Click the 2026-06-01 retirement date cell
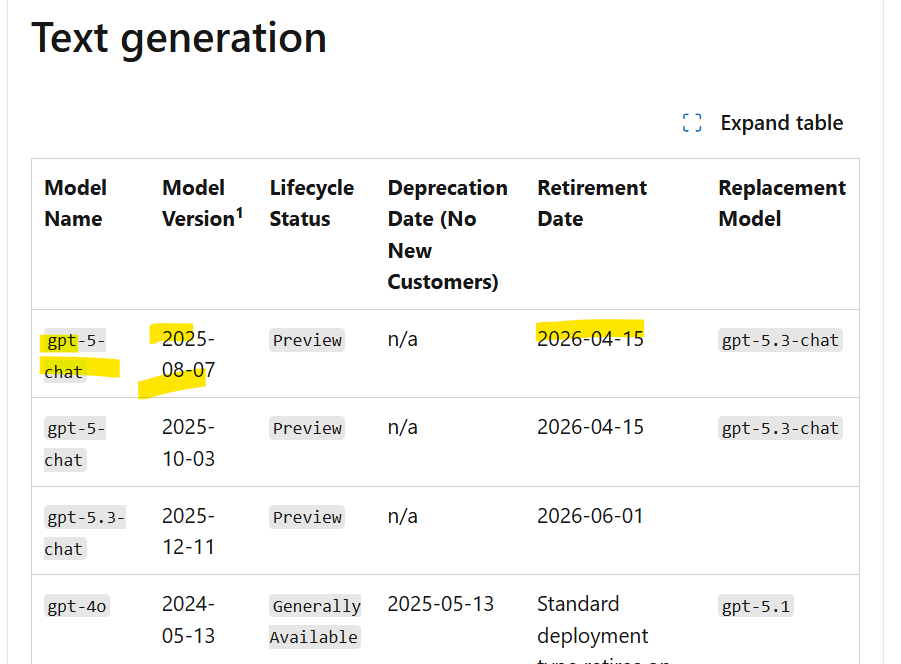The image size is (901, 664). coord(590,516)
